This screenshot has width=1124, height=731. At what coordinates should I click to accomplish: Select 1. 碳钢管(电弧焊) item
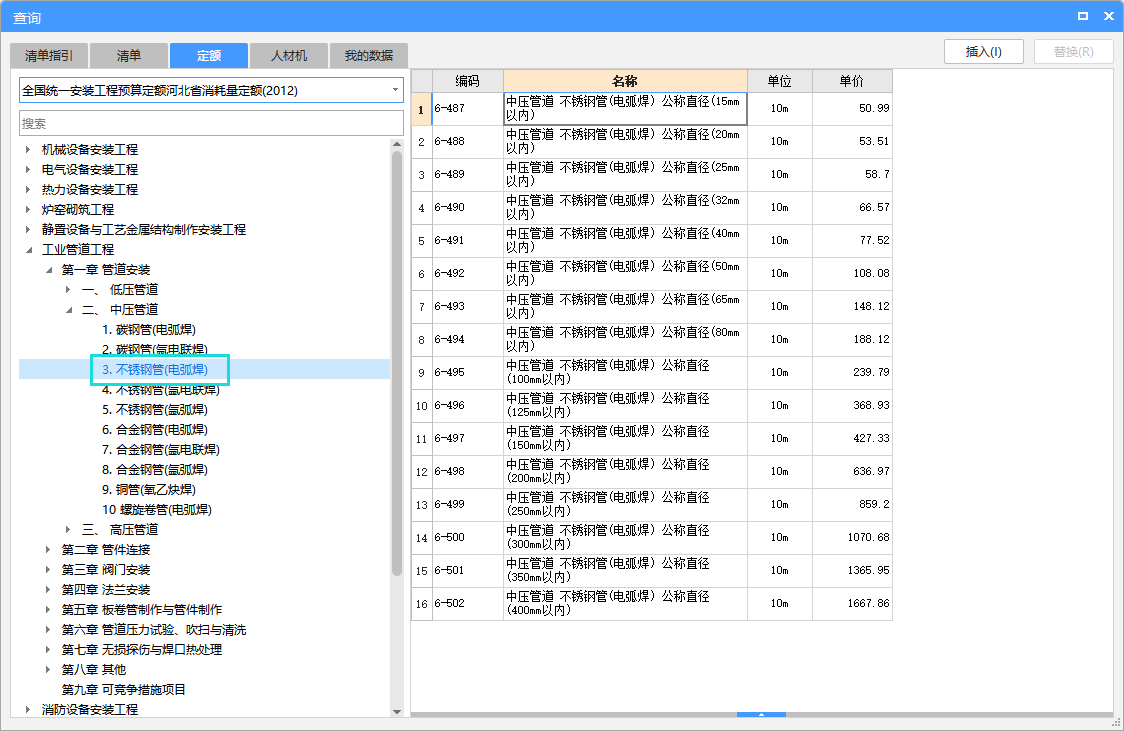coord(148,330)
